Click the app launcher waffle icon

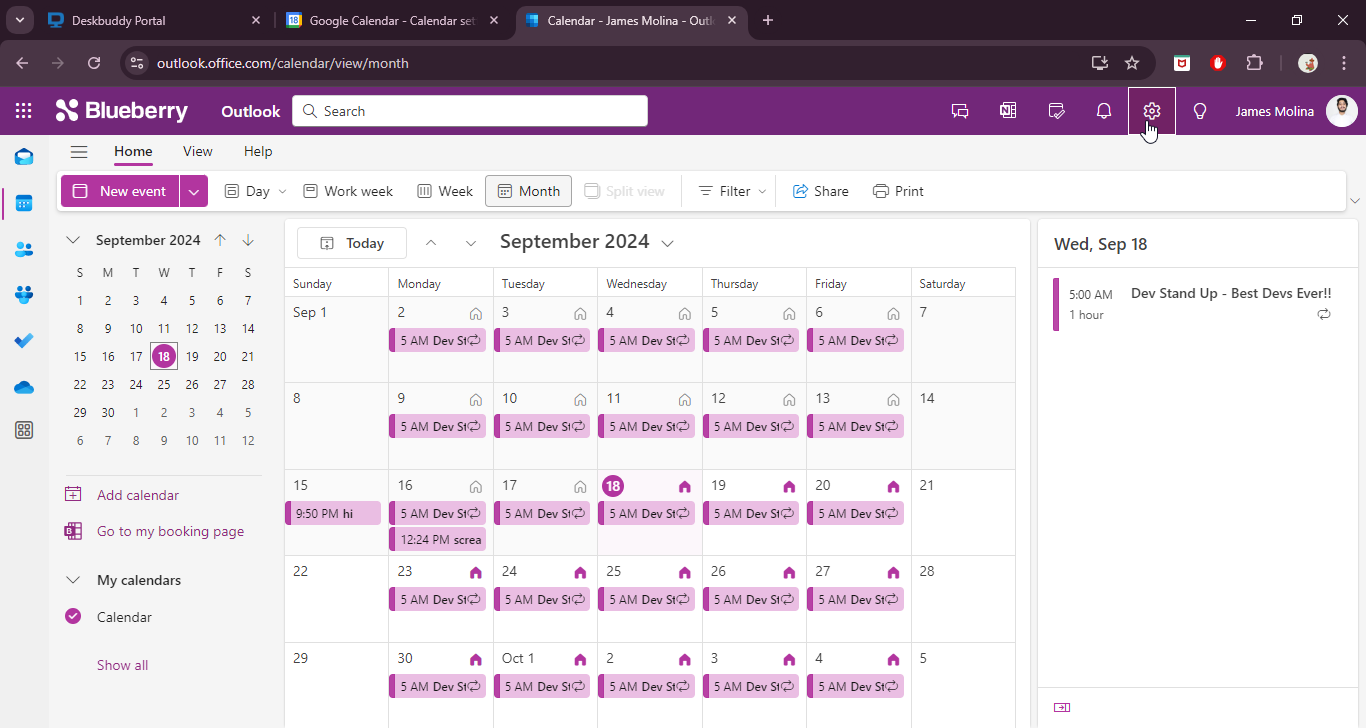point(23,111)
